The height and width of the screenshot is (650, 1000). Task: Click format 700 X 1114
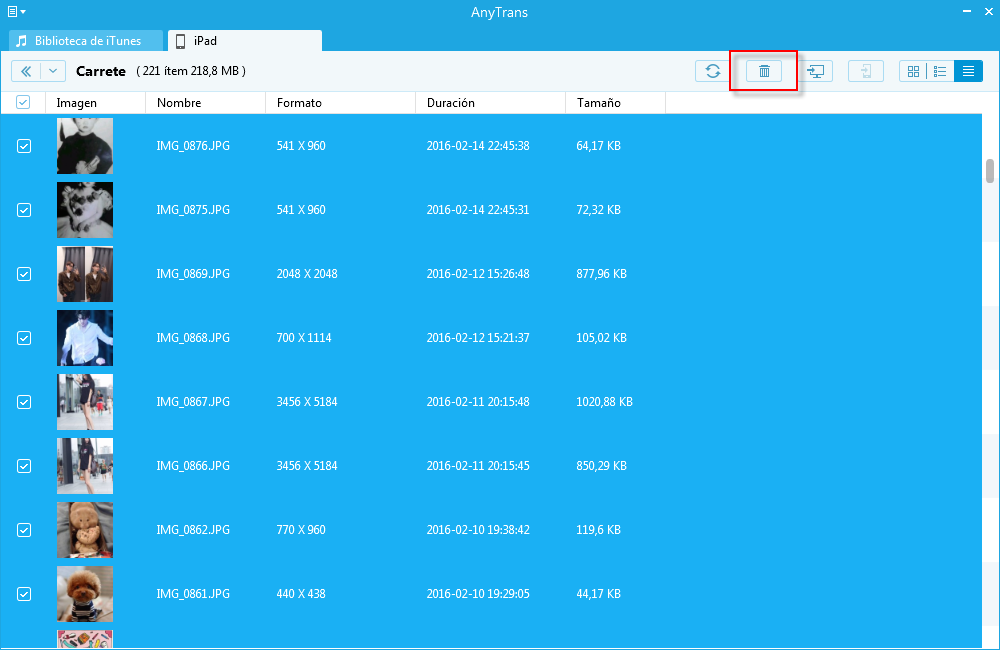click(x=304, y=338)
